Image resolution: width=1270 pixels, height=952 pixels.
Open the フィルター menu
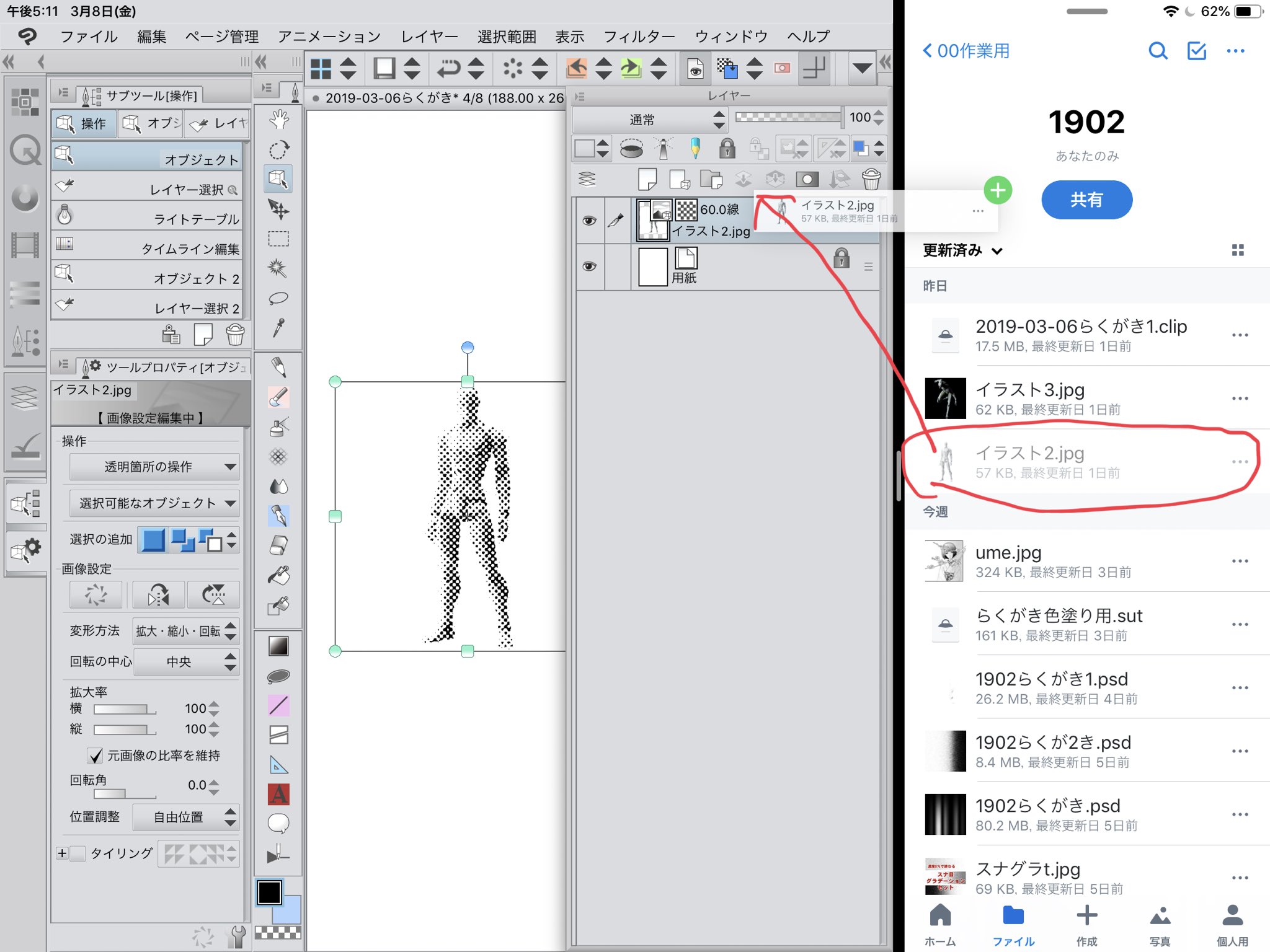(x=639, y=37)
